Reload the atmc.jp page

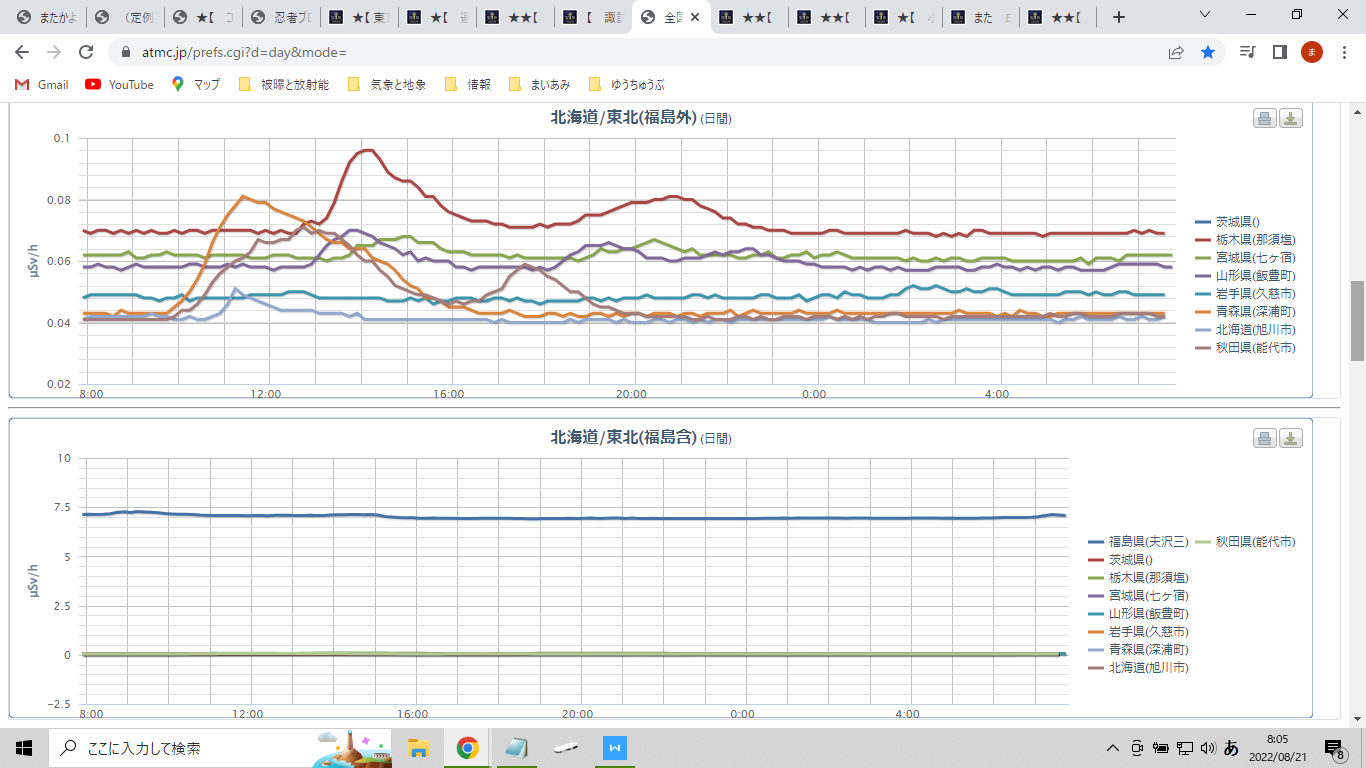click(86, 52)
